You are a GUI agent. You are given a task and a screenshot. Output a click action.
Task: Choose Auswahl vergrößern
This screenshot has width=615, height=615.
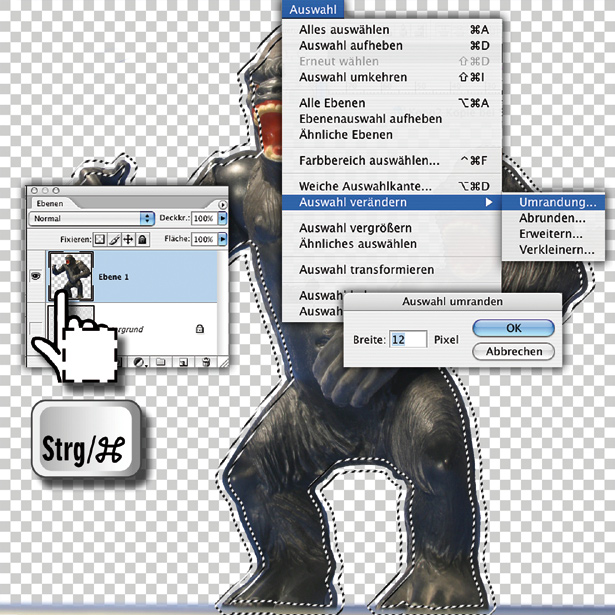[392, 228]
